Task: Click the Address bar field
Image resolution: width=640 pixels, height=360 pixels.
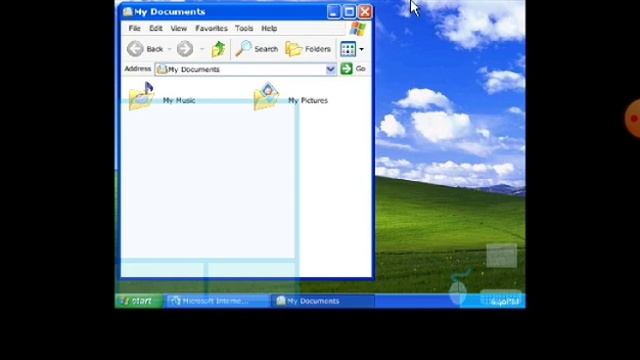Action: 245,69
